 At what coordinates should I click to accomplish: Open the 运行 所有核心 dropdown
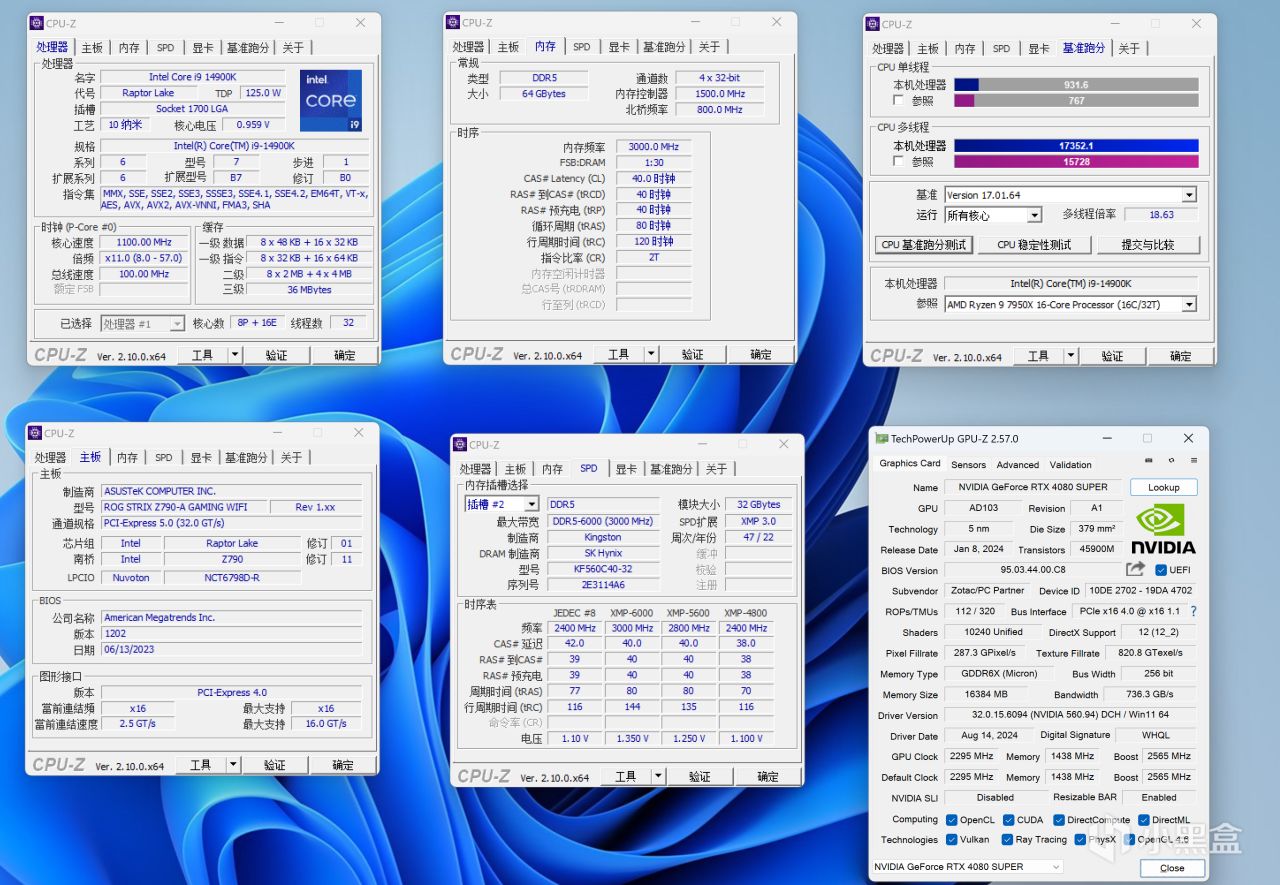(1034, 215)
